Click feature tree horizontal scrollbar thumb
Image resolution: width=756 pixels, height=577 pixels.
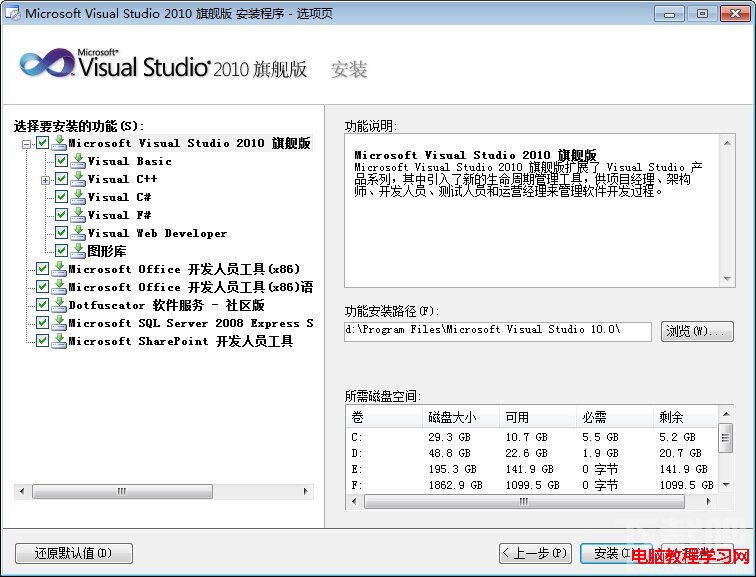pyautogui.click(x=122, y=491)
